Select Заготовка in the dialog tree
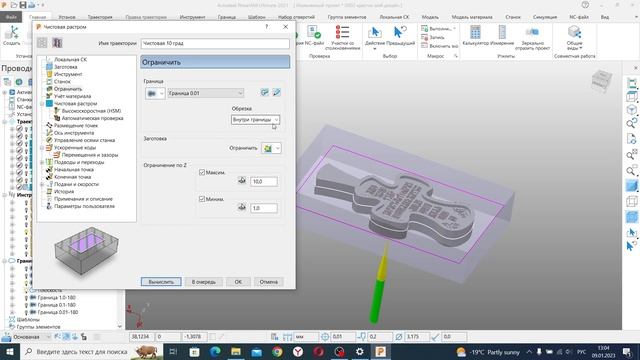 pos(65,67)
